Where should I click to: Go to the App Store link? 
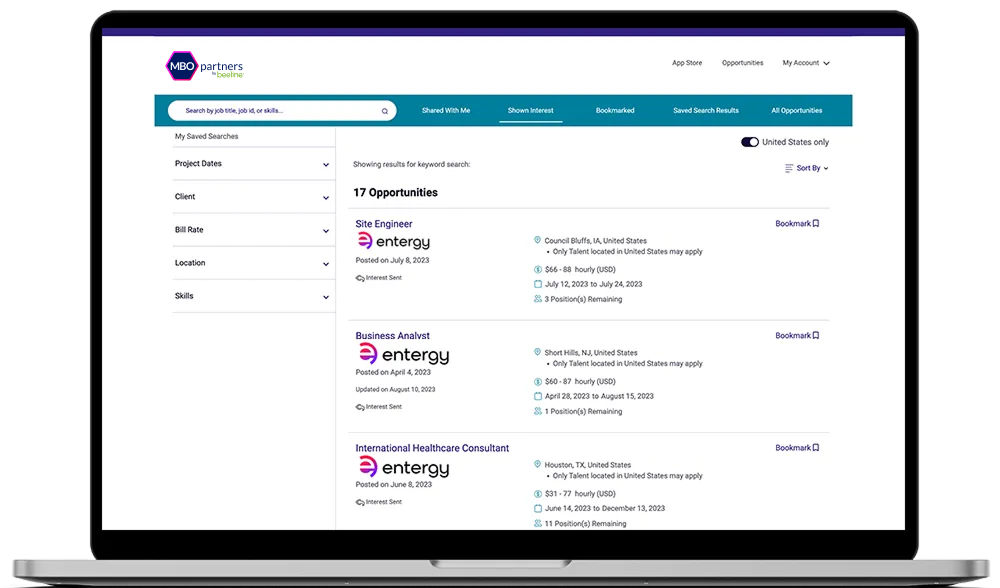687,63
